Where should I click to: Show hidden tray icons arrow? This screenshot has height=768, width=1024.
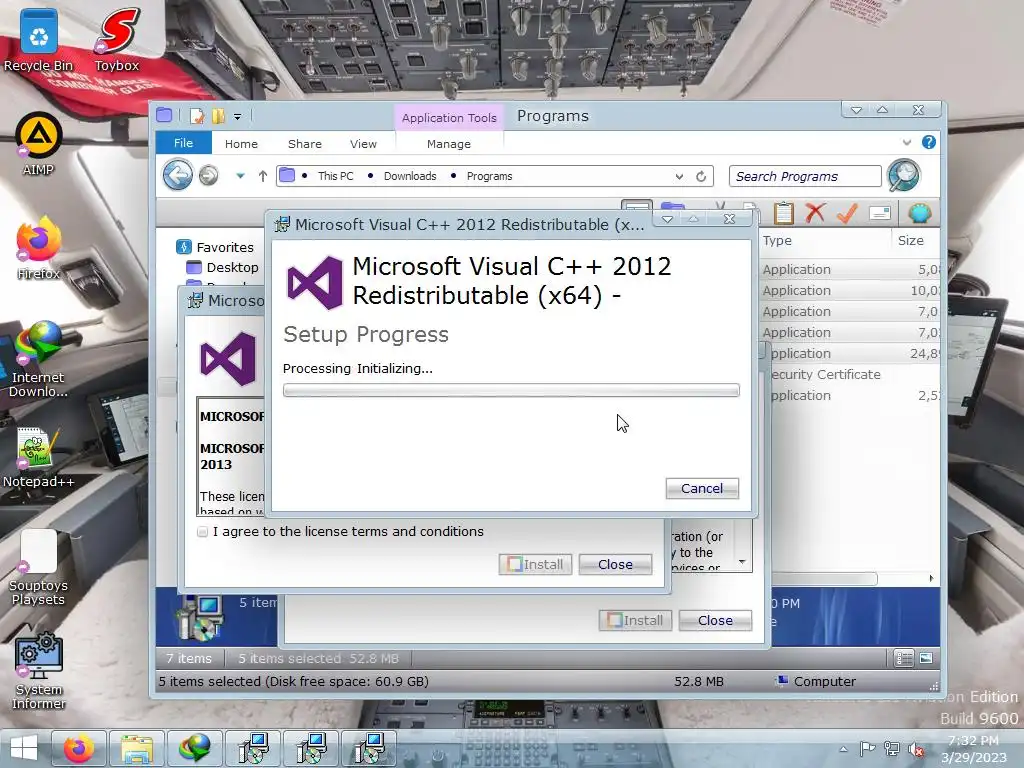pos(844,749)
